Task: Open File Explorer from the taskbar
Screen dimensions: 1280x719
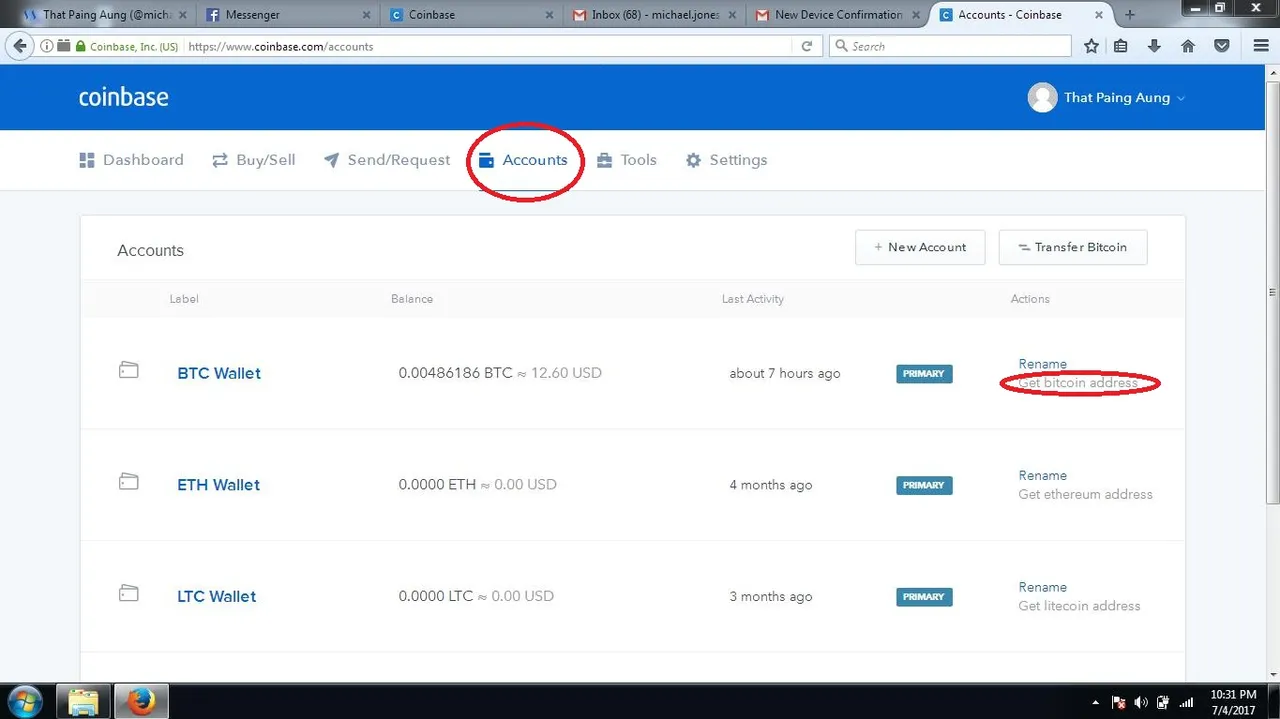Action: pos(84,701)
